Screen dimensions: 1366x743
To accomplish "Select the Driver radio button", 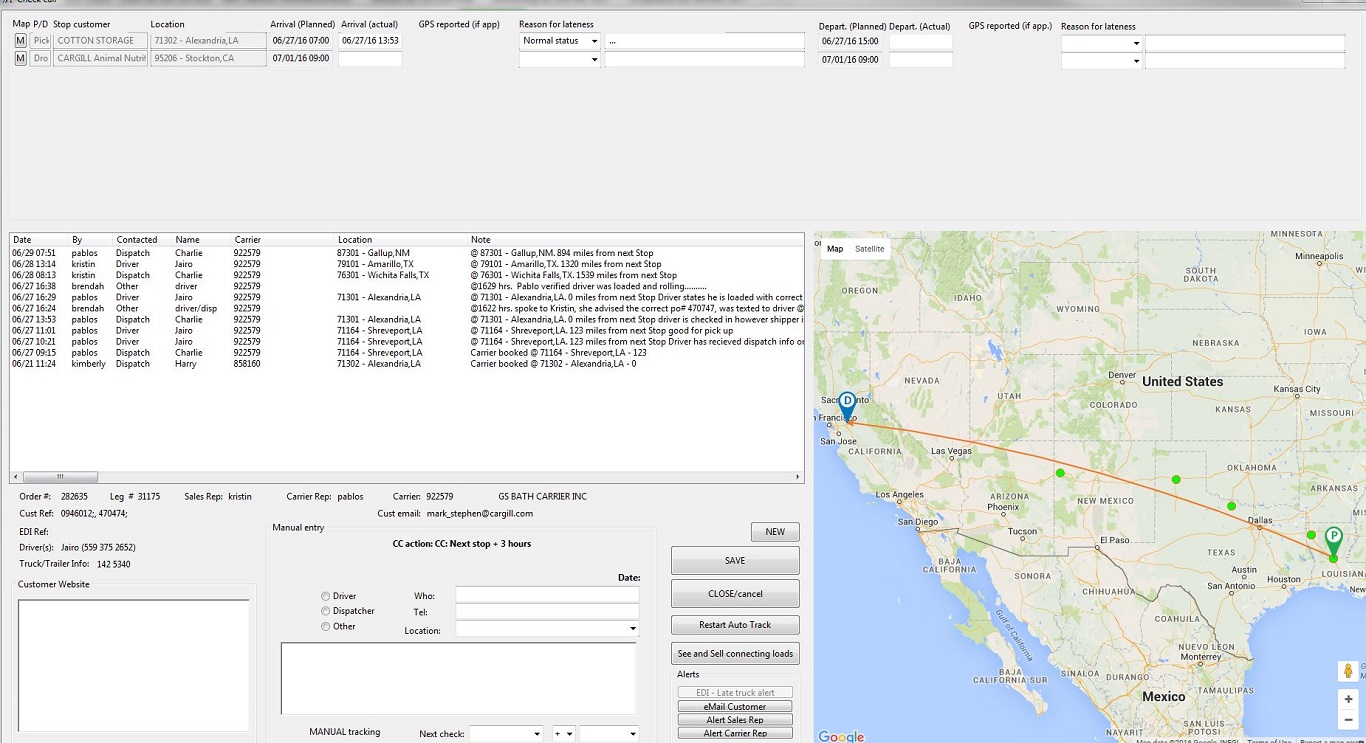I will (x=325, y=596).
